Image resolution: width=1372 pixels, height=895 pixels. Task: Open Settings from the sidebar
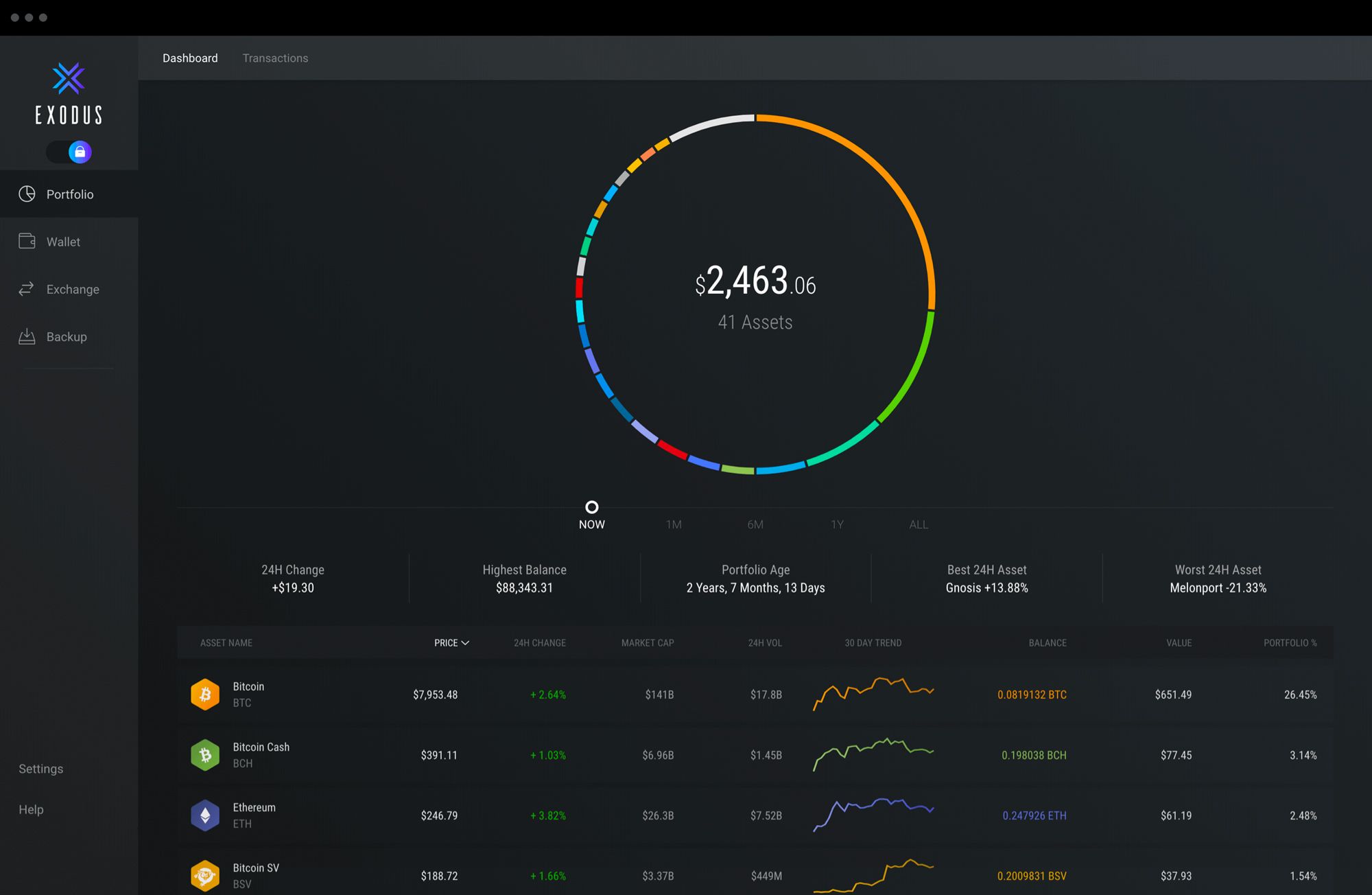click(41, 769)
